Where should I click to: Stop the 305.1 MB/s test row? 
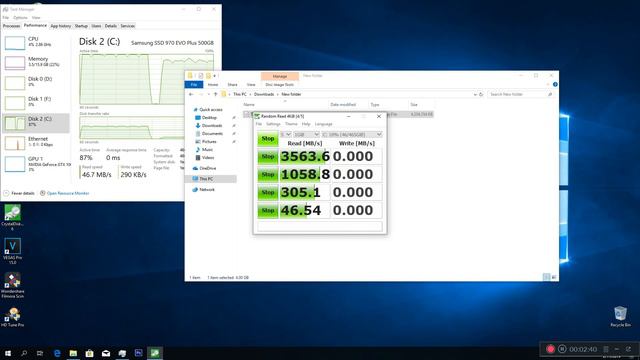coord(268,193)
